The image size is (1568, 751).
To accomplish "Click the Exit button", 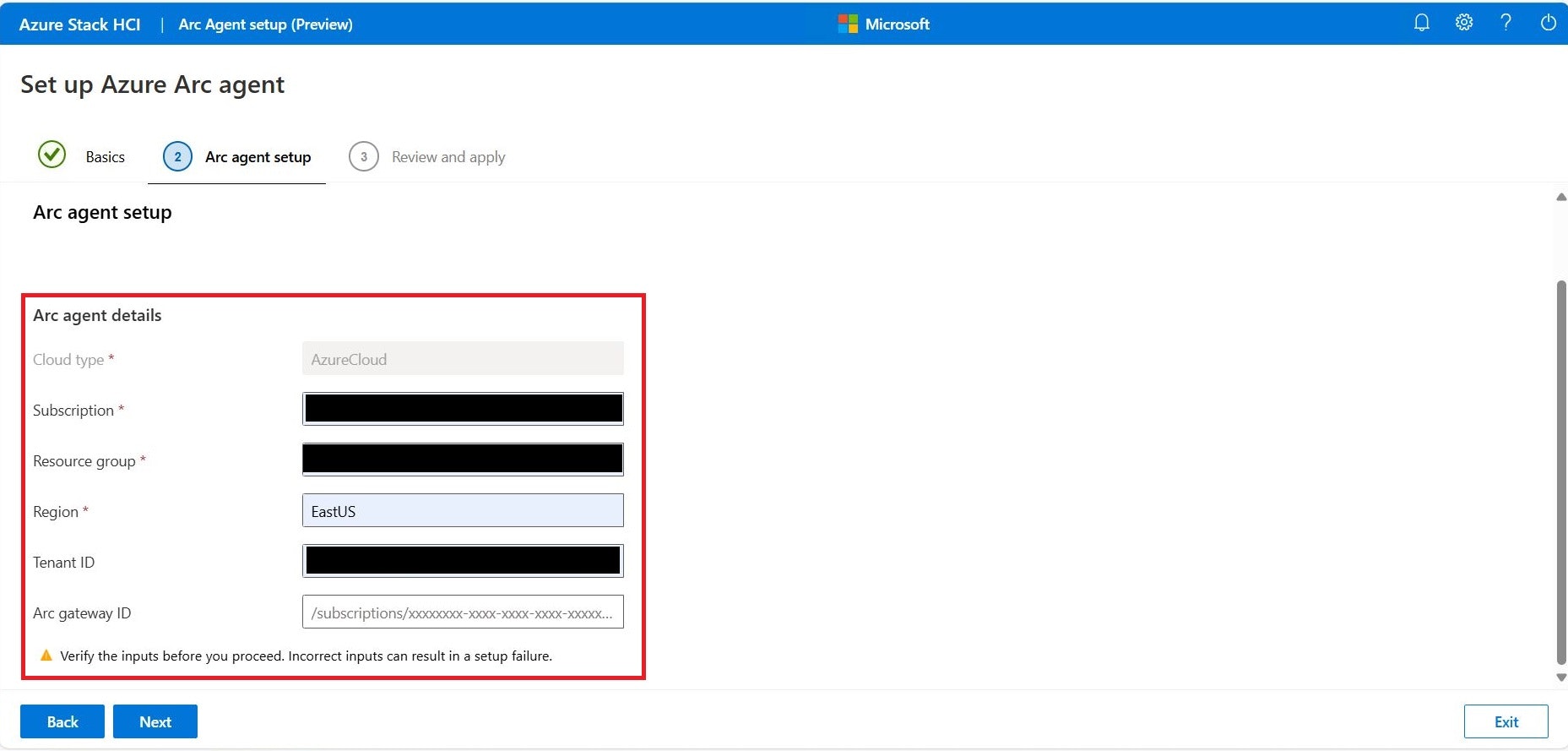I will coord(1506,721).
